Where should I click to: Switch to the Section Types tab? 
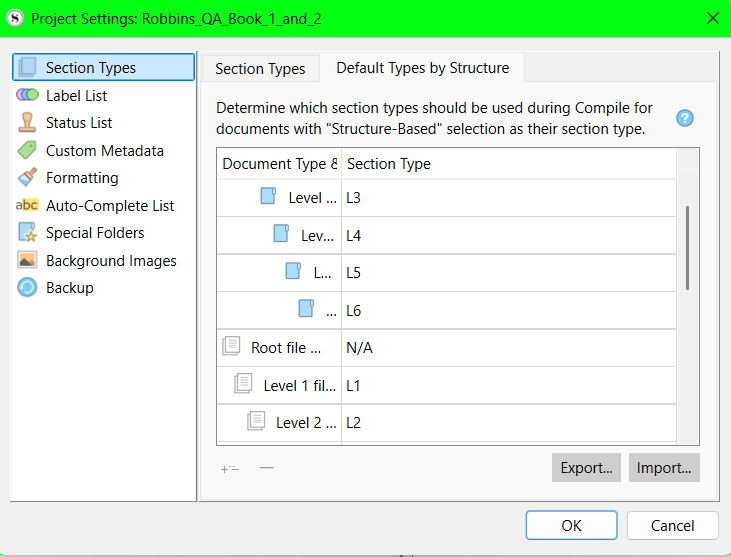pyautogui.click(x=260, y=69)
